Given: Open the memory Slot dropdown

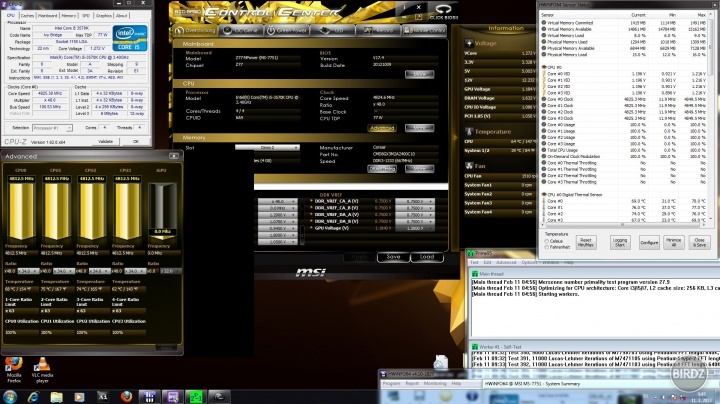Looking at the screenshot, I should point(267,147).
